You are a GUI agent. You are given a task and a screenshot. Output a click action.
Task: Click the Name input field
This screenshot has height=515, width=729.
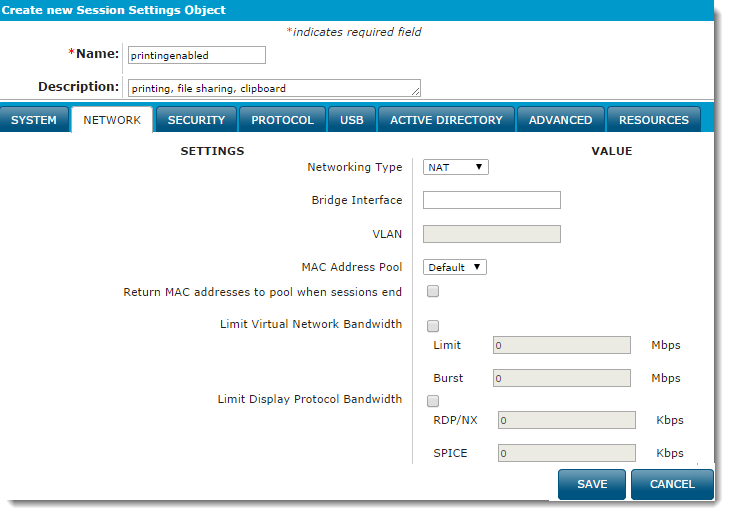pyautogui.click(x=196, y=55)
